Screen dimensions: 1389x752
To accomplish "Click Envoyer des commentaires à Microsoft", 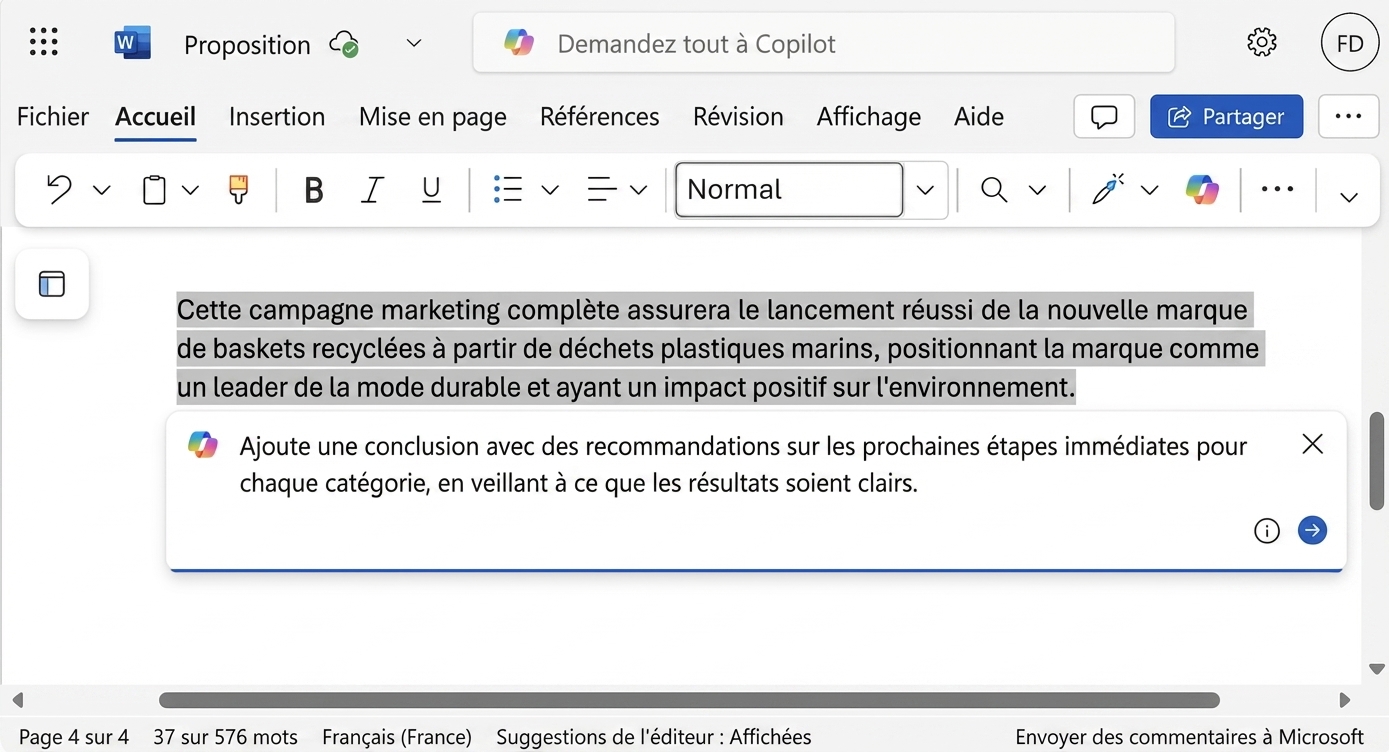I will point(1189,737).
